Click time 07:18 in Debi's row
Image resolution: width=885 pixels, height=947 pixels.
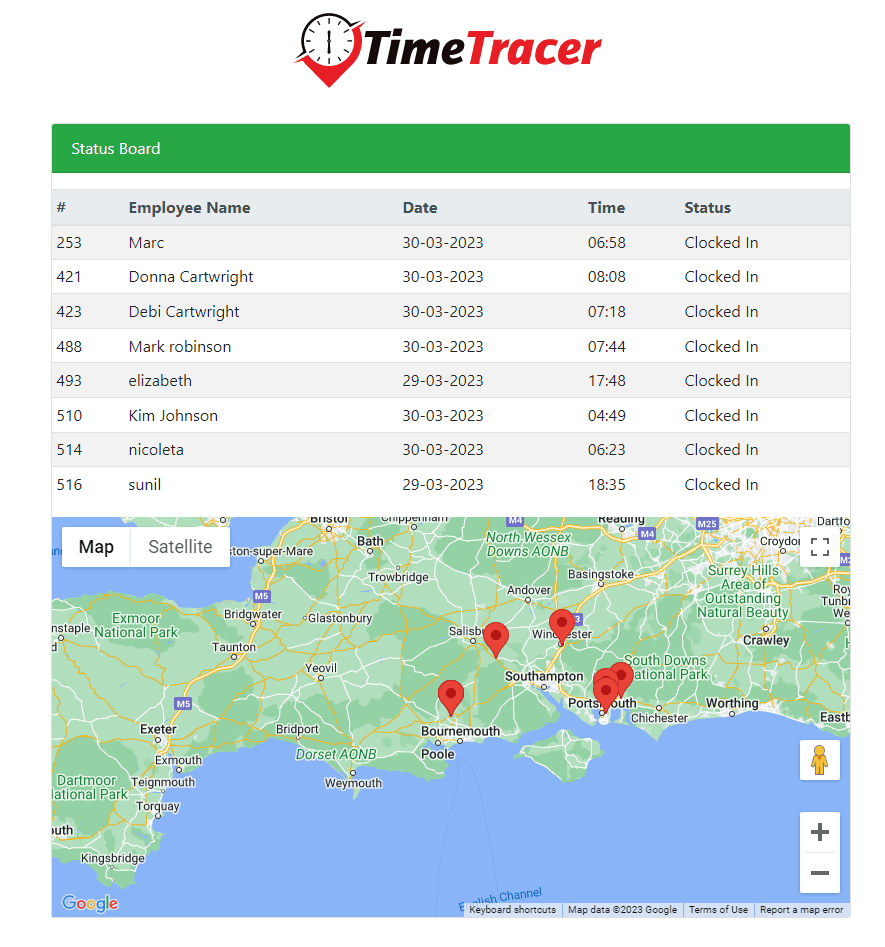pos(607,312)
